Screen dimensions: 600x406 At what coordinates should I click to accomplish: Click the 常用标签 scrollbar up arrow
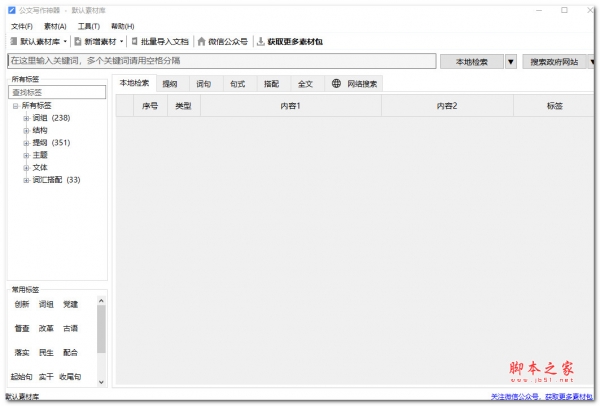pyautogui.click(x=101, y=301)
